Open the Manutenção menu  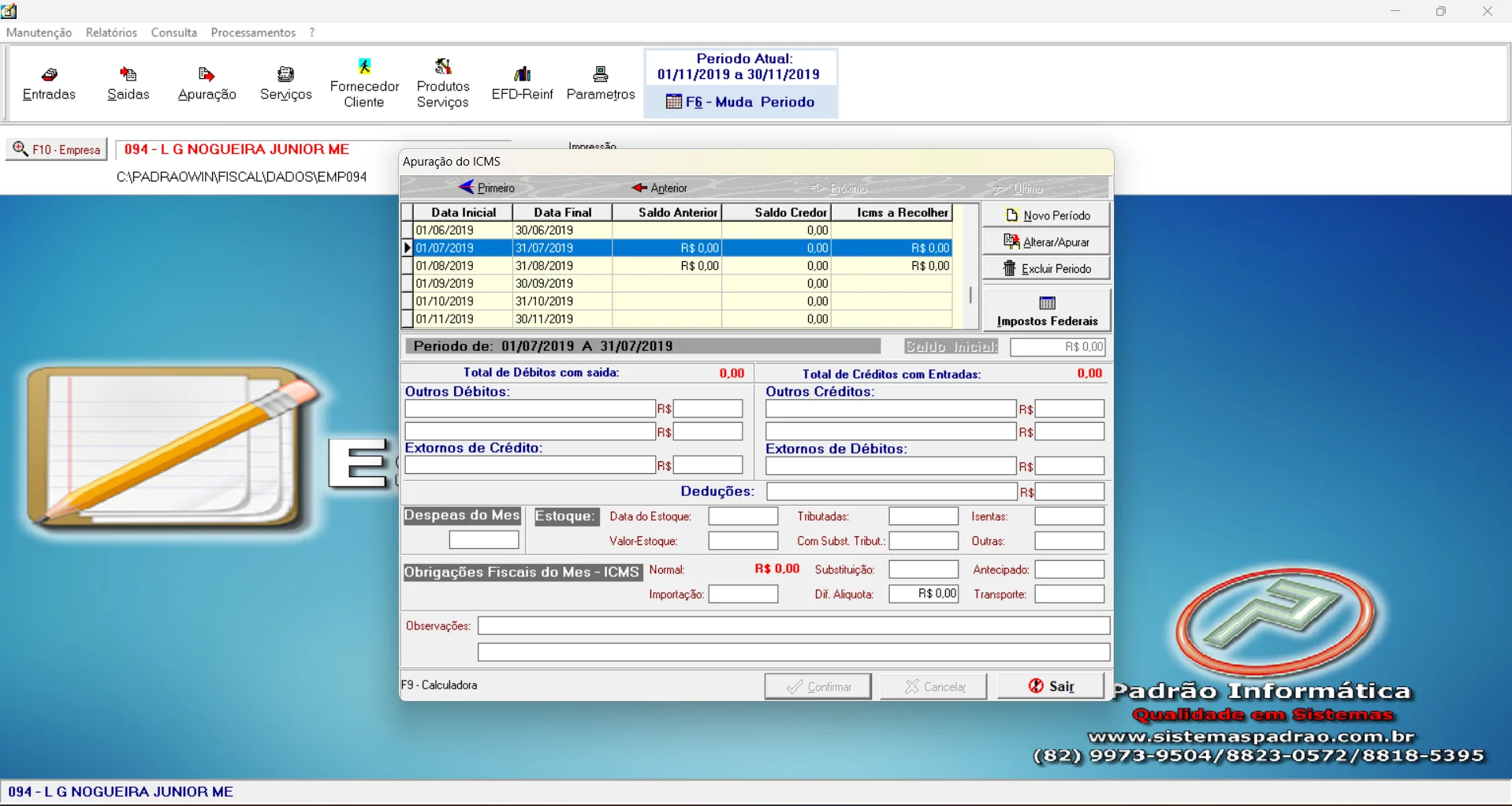(39, 32)
